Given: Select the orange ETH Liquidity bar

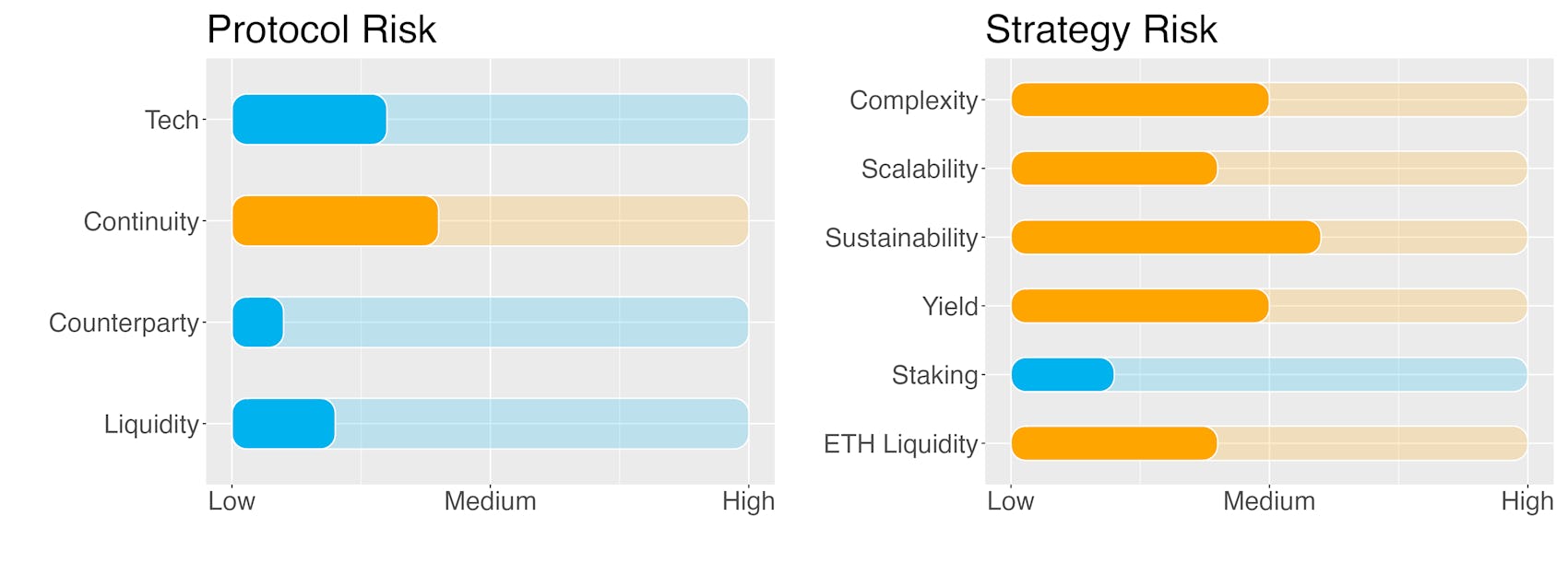Looking at the screenshot, I should coord(1114,443).
